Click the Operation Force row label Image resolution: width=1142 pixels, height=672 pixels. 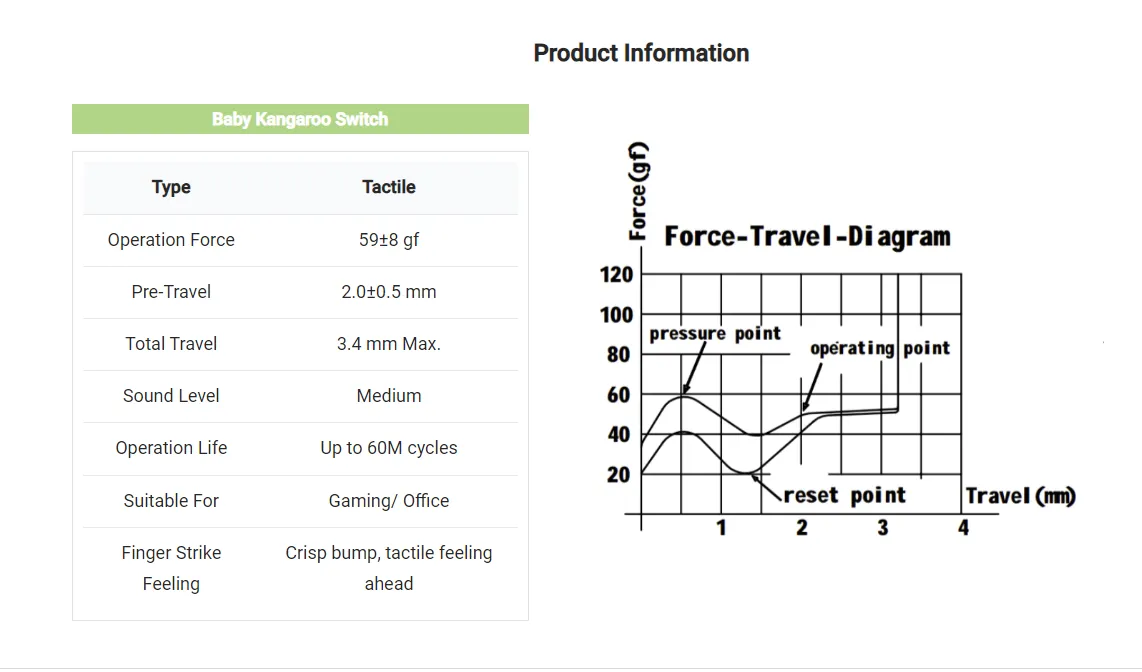(x=171, y=240)
